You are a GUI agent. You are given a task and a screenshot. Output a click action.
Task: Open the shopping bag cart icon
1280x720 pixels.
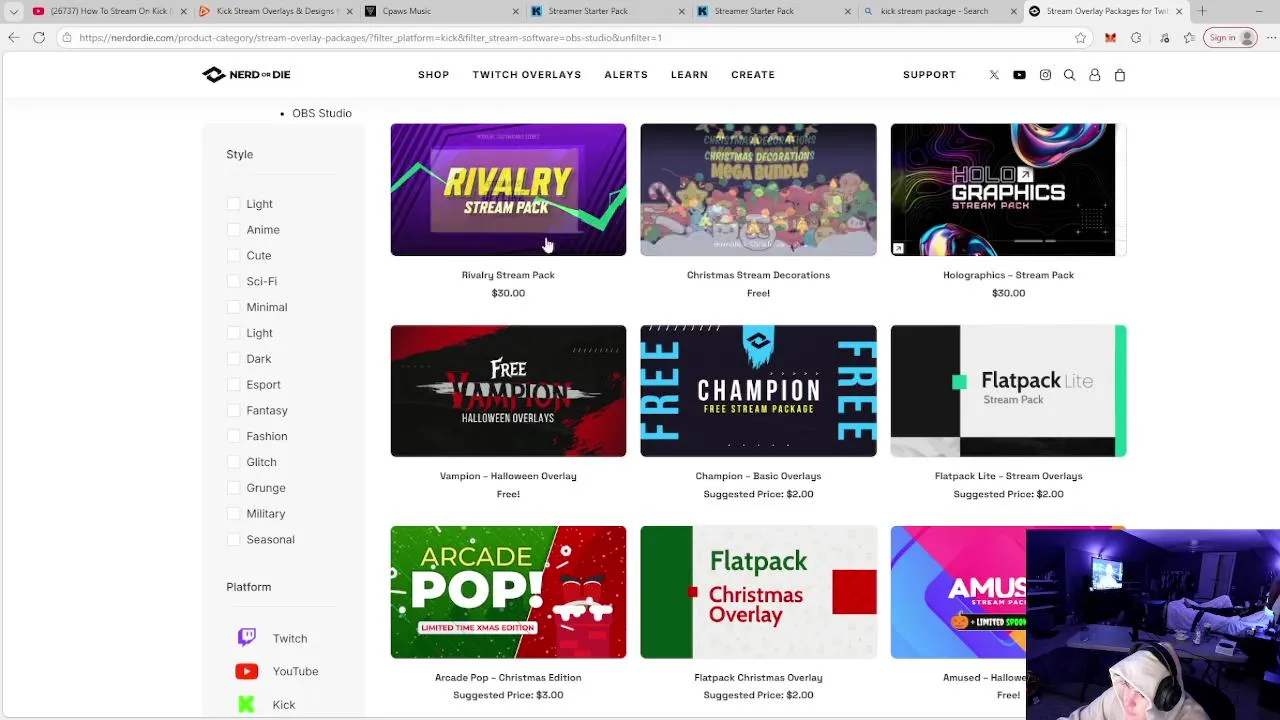point(1120,75)
